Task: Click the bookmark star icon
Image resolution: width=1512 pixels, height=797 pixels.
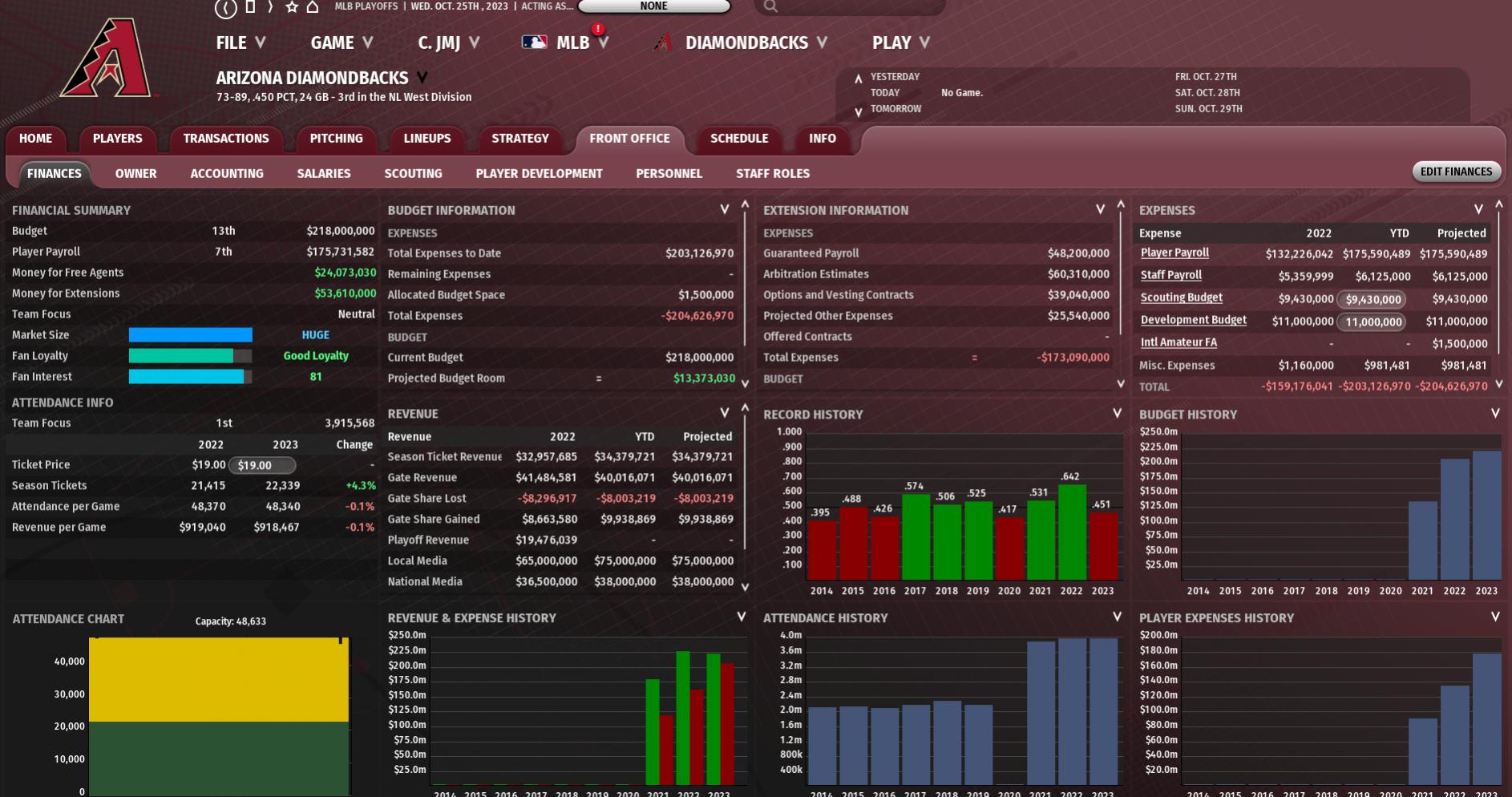Action: click(x=292, y=7)
